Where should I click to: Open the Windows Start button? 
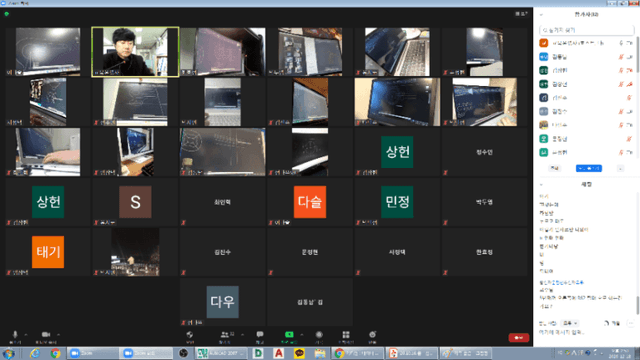point(8,353)
